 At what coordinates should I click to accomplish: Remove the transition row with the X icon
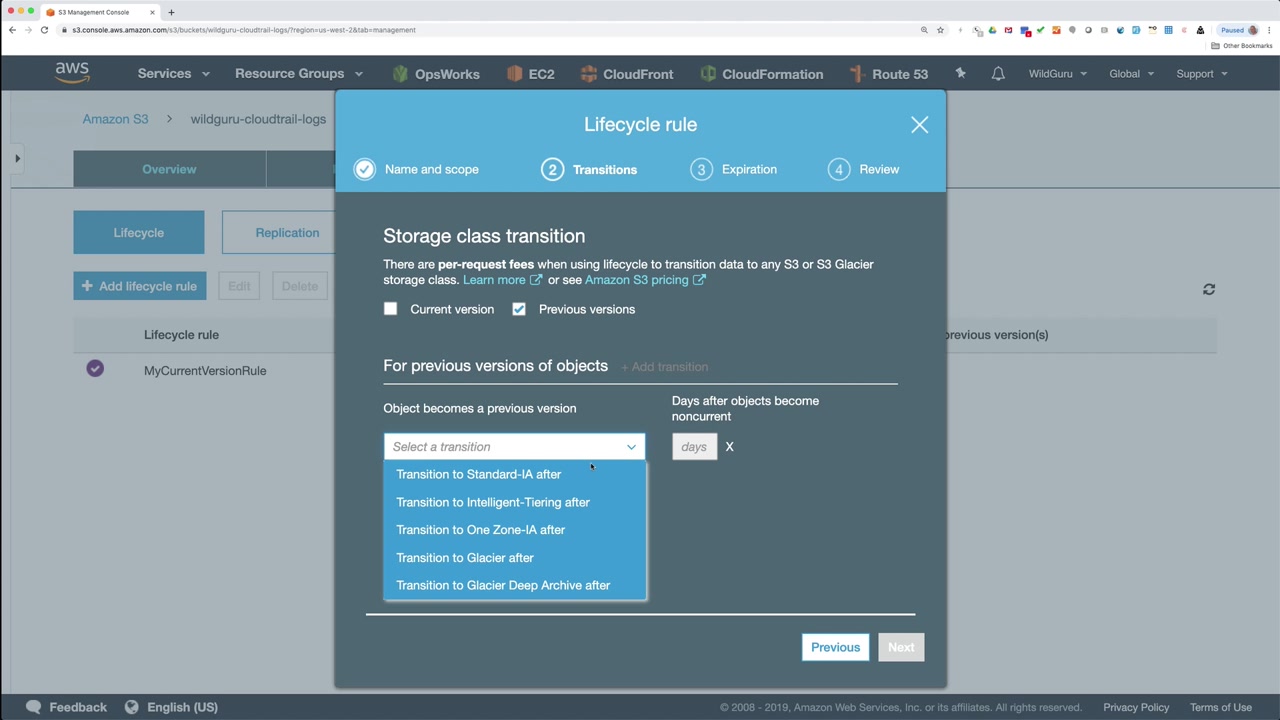coord(729,447)
